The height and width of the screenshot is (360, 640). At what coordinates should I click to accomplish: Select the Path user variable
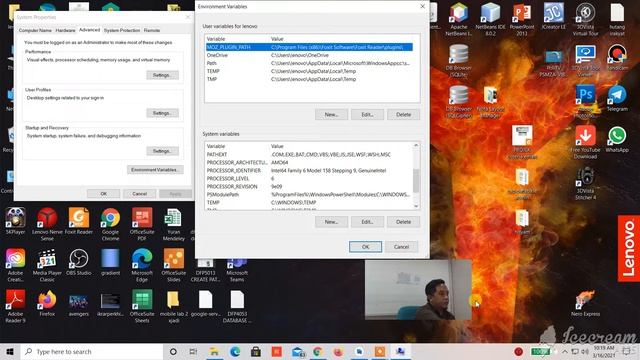click(309, 63)
